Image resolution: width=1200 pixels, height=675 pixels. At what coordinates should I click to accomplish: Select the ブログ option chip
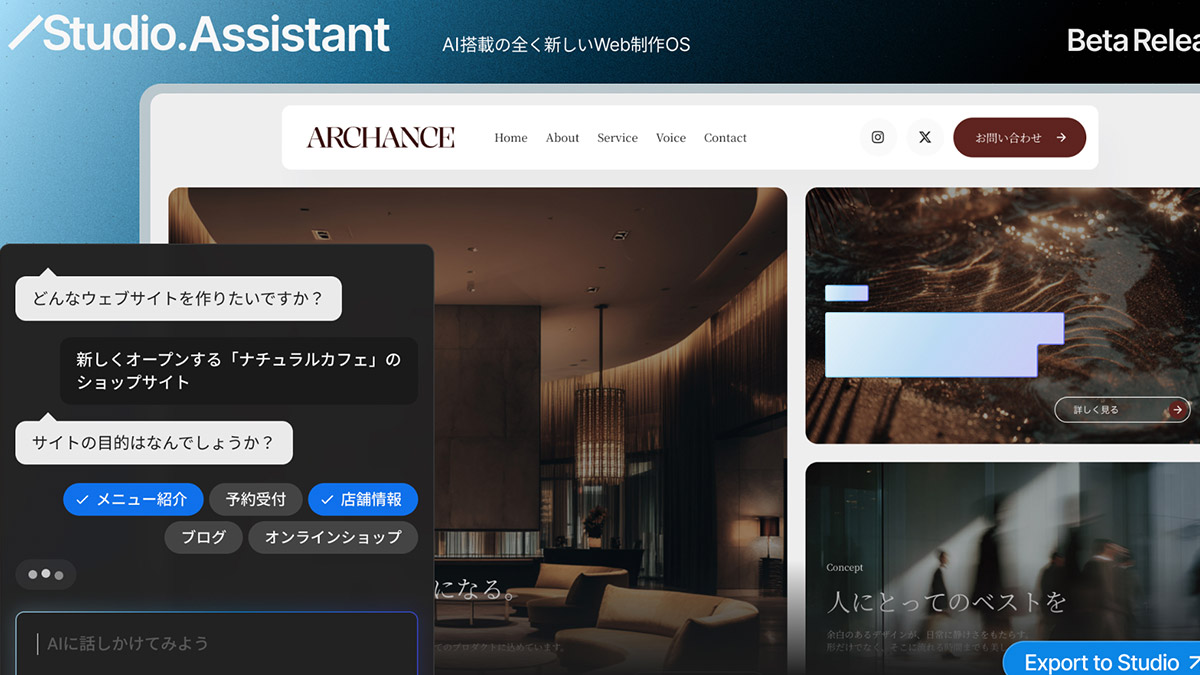coord(203,537)
